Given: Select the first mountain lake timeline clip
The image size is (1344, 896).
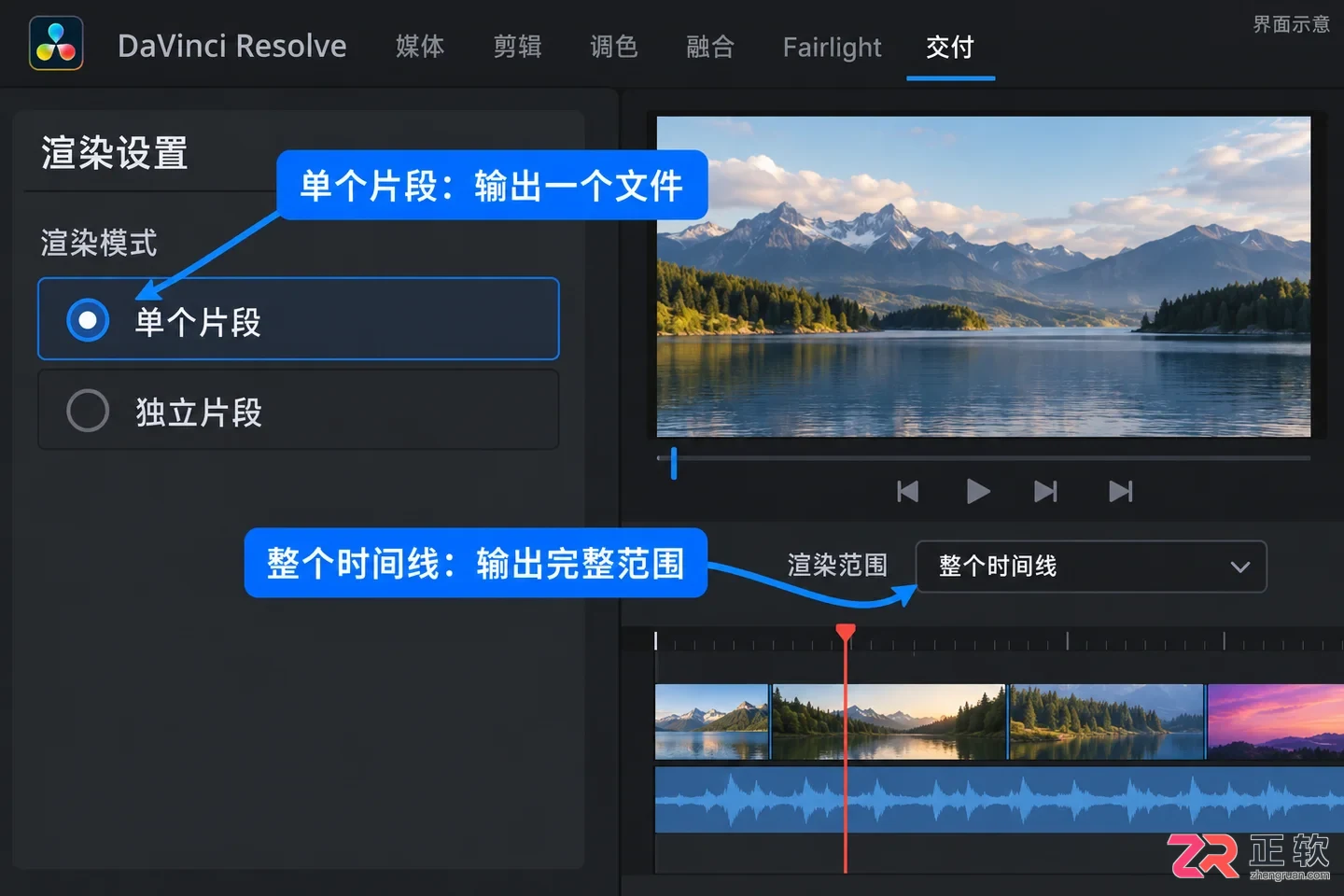Looking at the screenshot, I should pyautogui.click(x=712, y=721).
